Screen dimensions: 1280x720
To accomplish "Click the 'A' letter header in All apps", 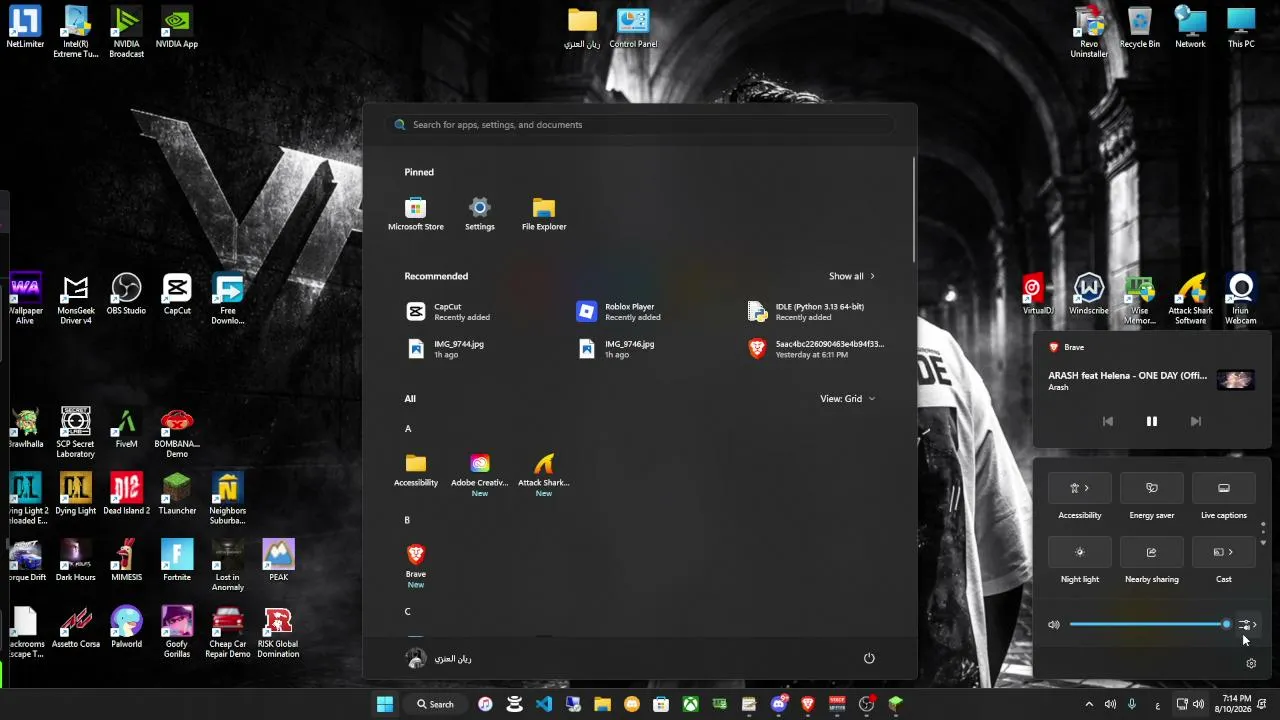I will click(x=408, y=429).
